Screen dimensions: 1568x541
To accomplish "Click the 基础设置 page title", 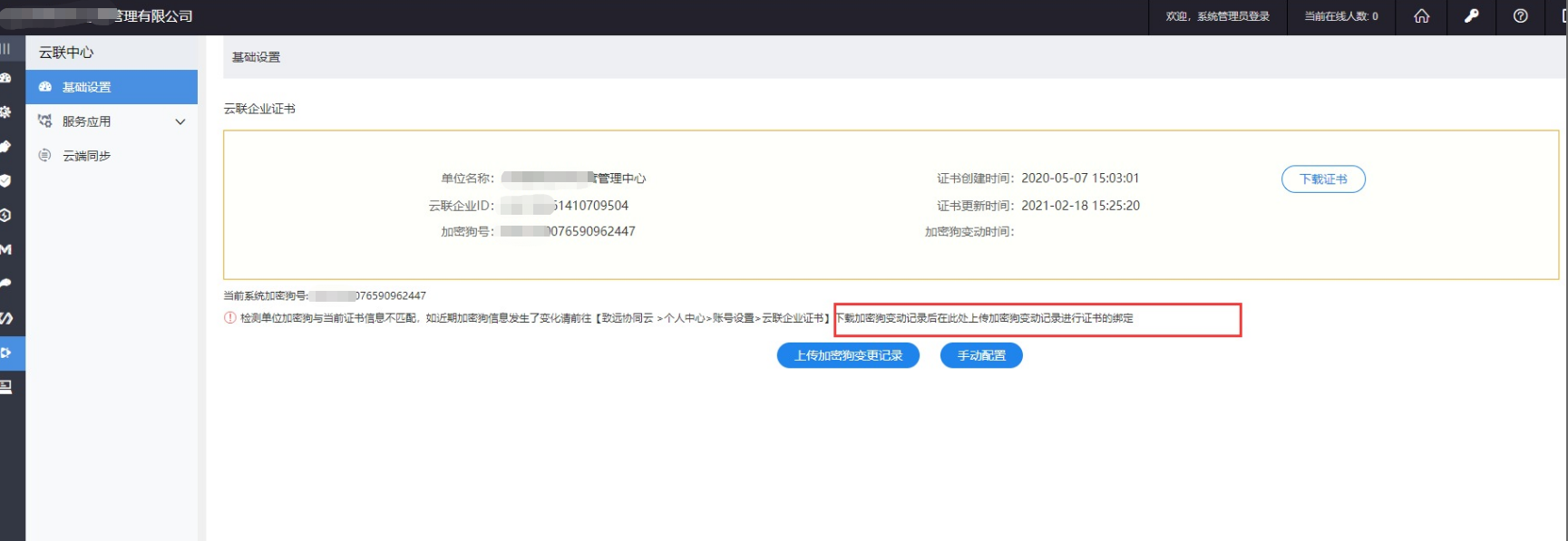I will pos(256,57).
